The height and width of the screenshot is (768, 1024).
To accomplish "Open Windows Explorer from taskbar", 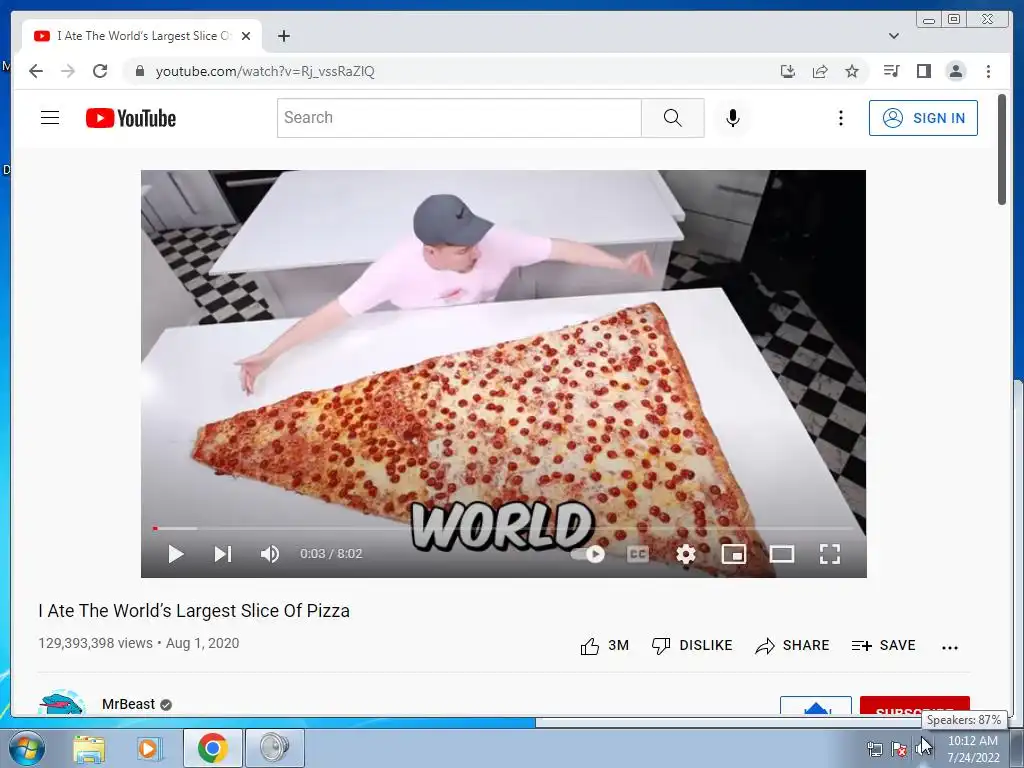I will click(x=89, y=748).
